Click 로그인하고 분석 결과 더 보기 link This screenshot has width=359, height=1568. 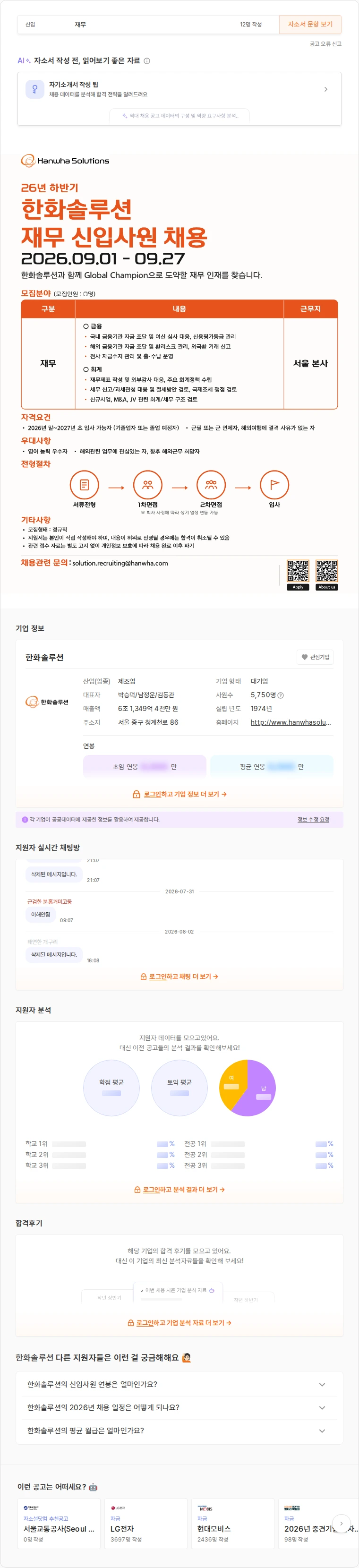[x=184, y=1190]
